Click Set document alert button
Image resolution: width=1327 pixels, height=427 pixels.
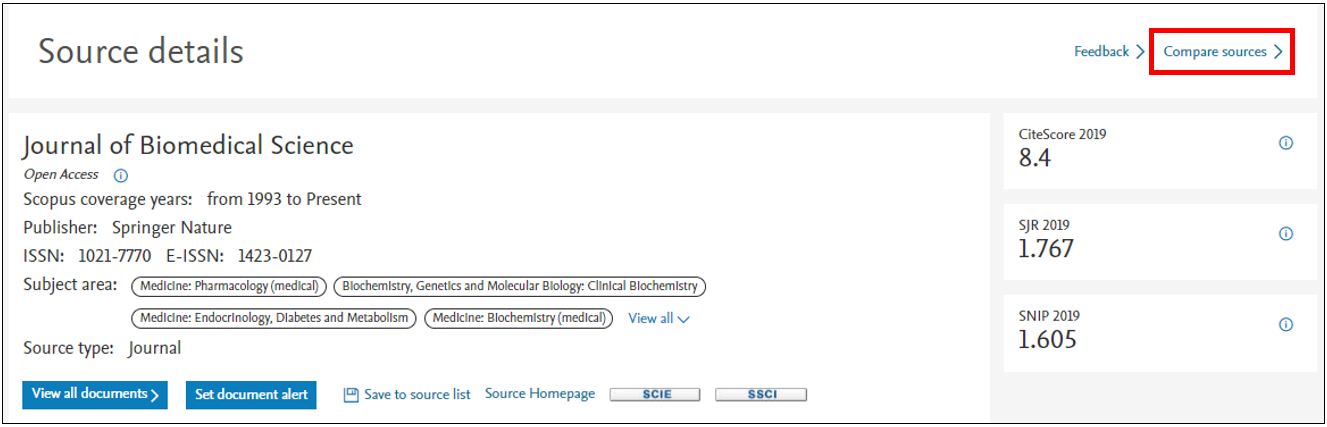point(251,394)
